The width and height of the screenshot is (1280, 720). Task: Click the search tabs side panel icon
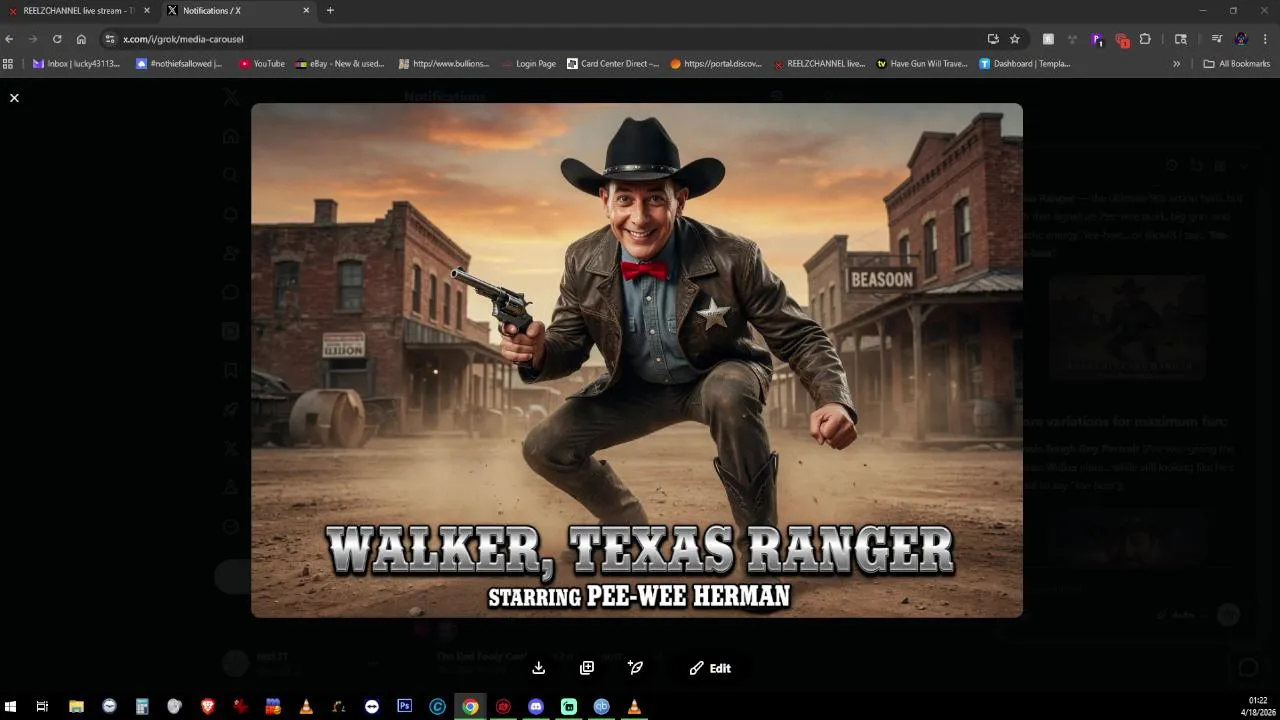[1181, 39]
